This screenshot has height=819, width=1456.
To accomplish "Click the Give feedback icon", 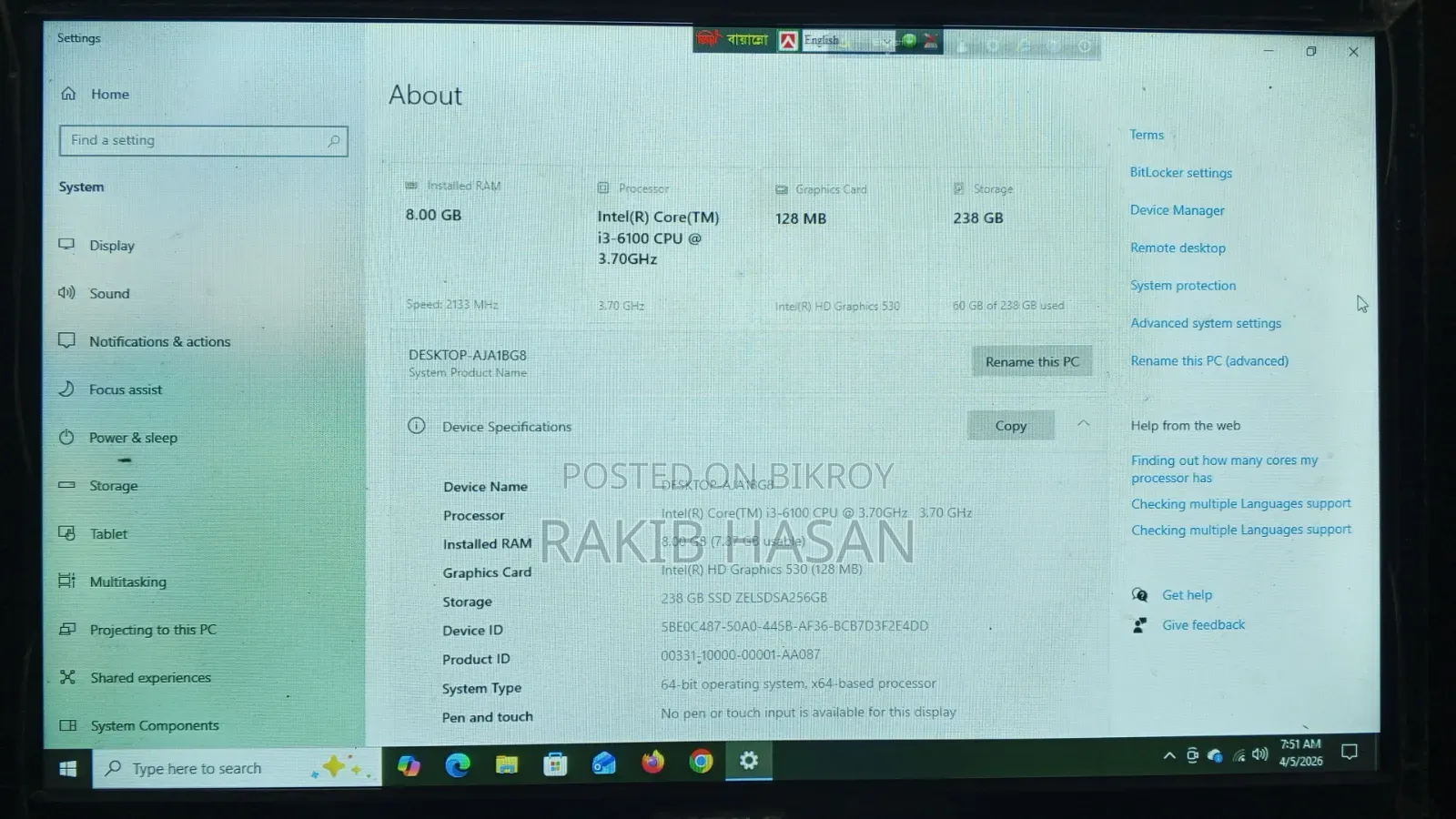I will click(1139, 625).
